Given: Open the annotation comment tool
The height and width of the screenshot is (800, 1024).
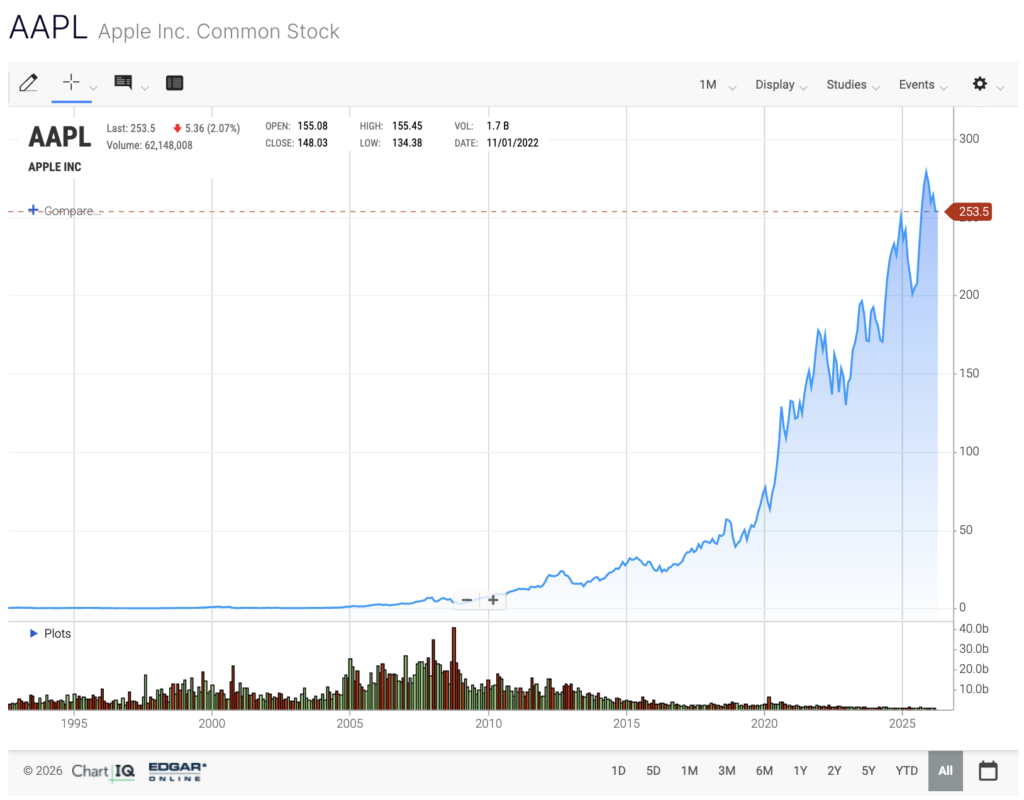Looking at the screenshot, I should (x=123, y=82).
